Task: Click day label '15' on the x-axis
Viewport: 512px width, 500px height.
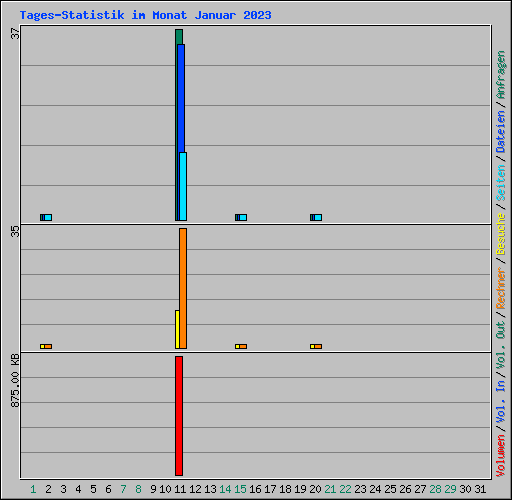Action: [240, 489]
